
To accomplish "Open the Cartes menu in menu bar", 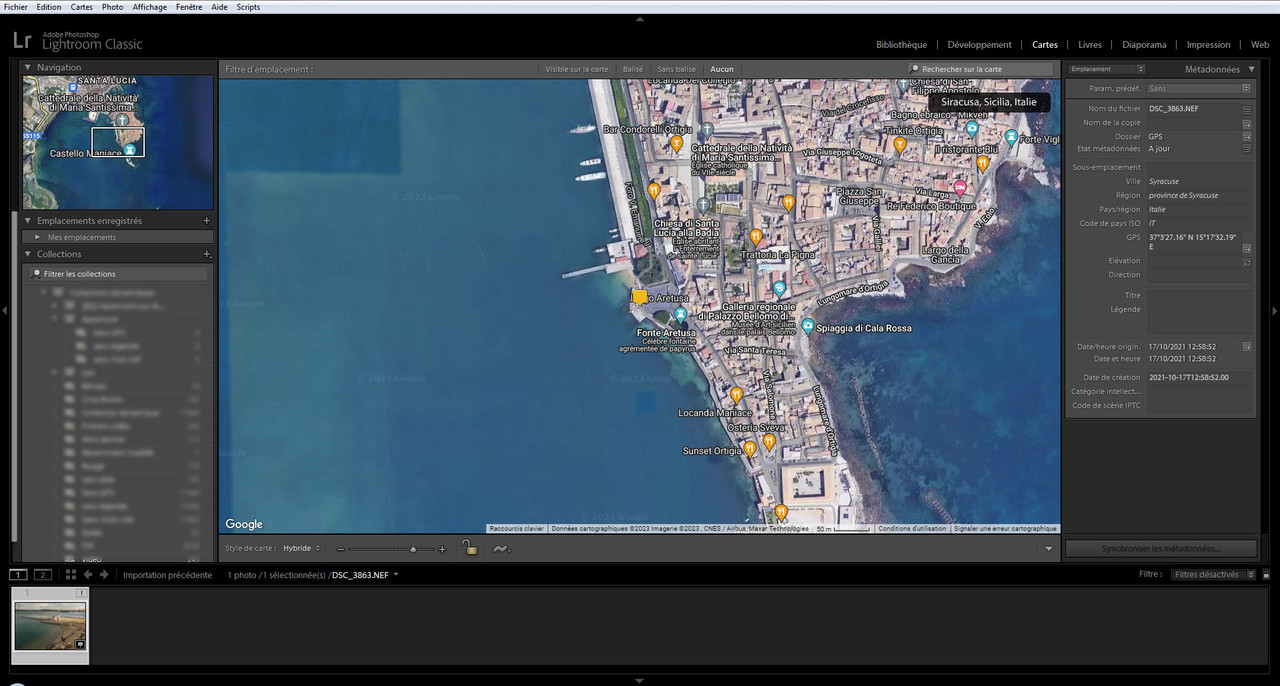I will tap(82, 7).
